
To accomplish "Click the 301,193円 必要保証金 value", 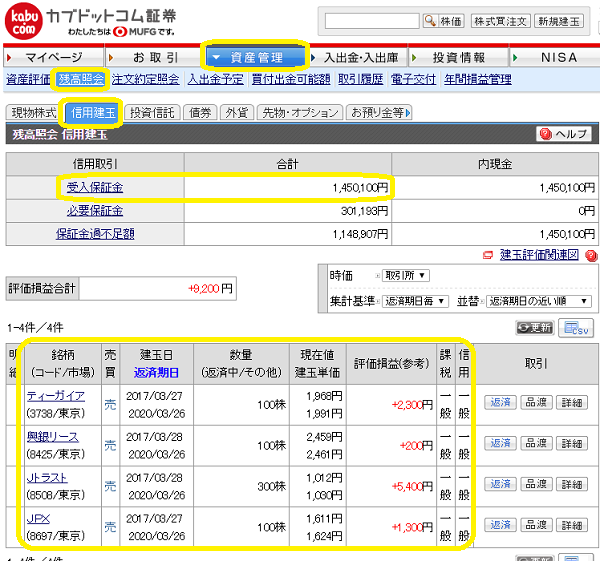I will pyautogui.click(x=364, y=211).
